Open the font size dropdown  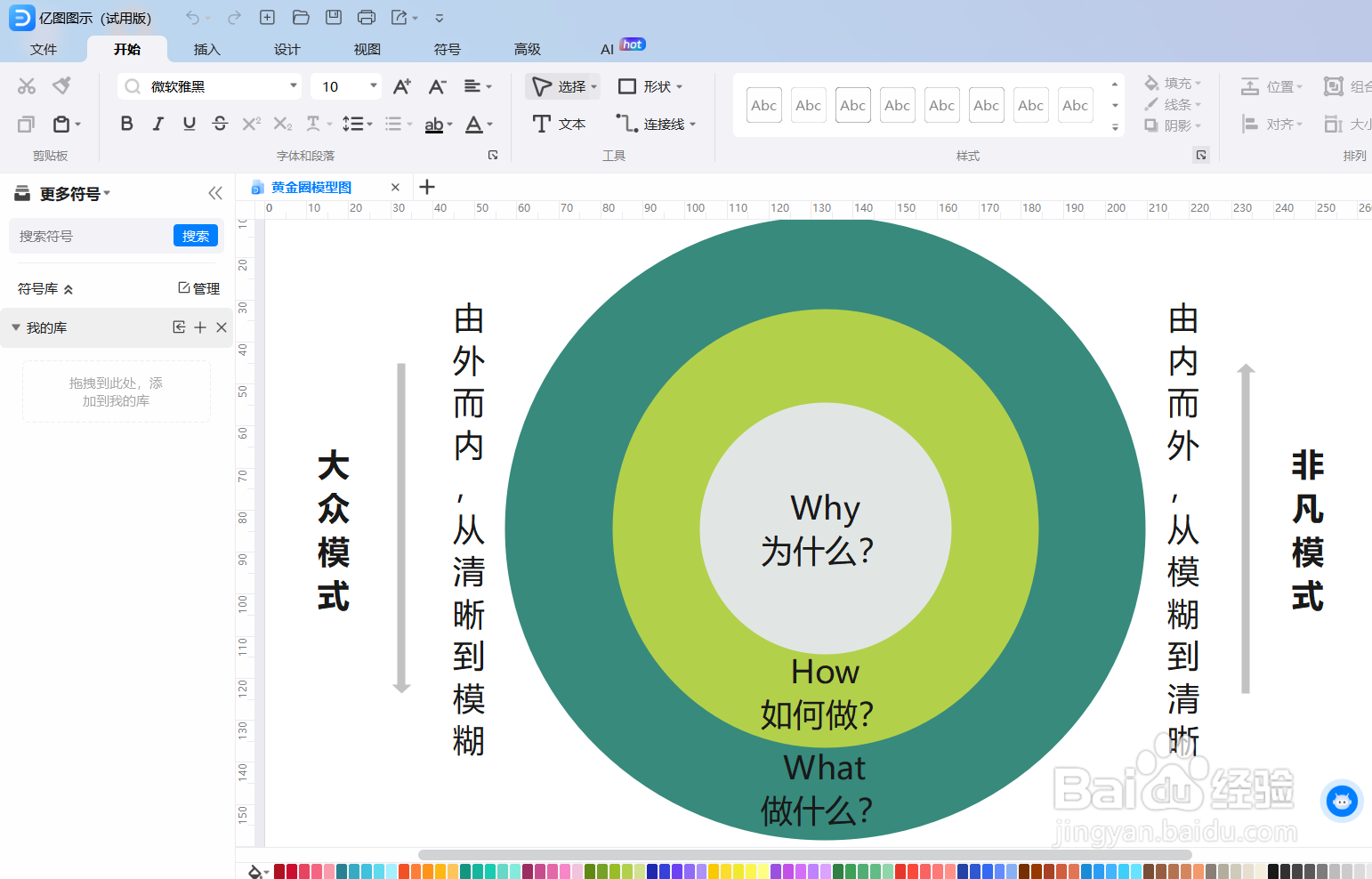coord(373,86)
